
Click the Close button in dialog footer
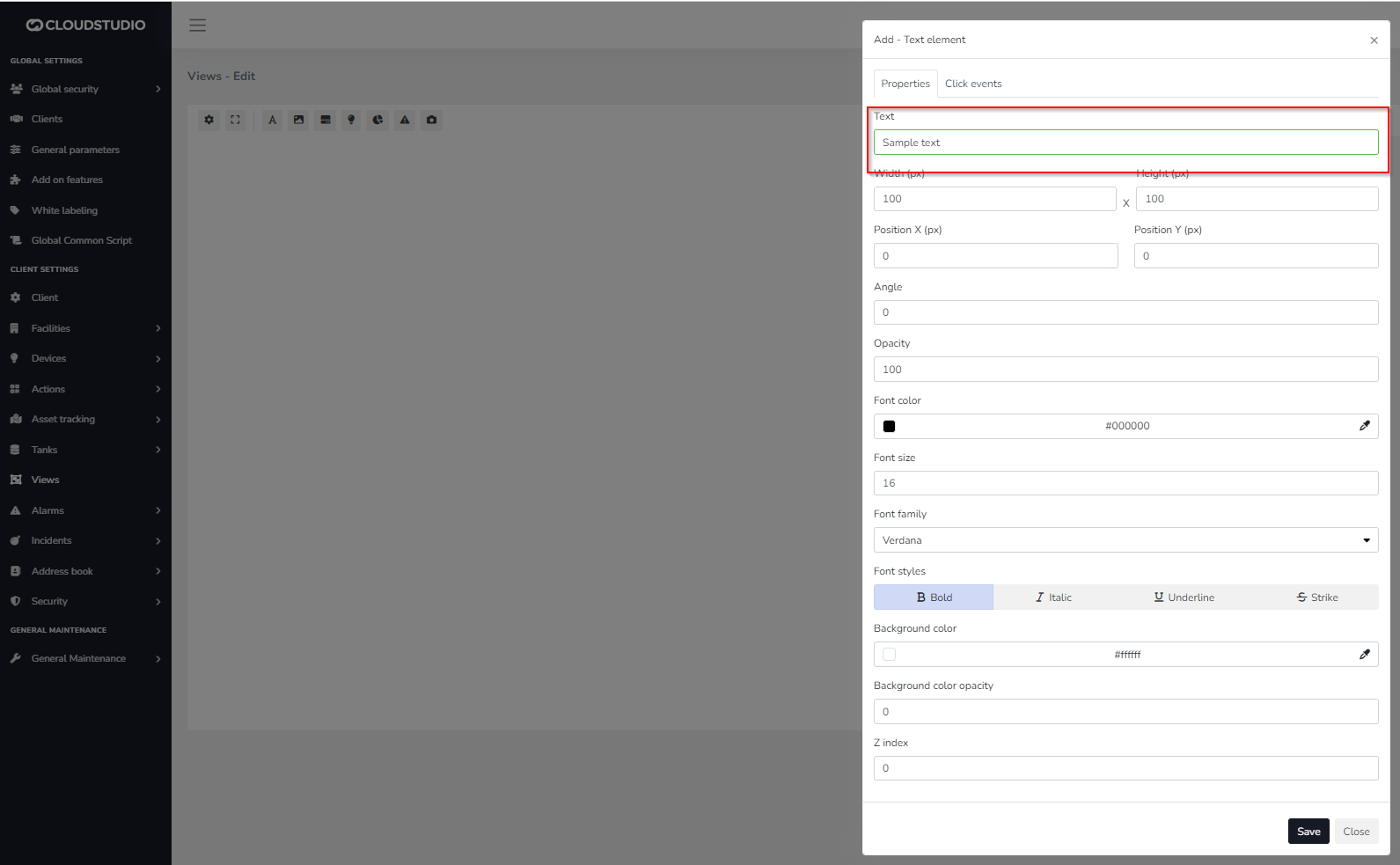(1355, 832)
